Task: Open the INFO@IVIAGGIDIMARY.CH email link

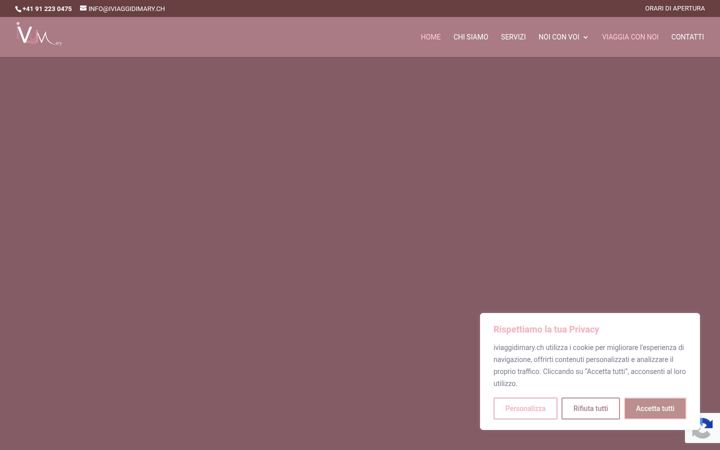Action: (127, 9)
